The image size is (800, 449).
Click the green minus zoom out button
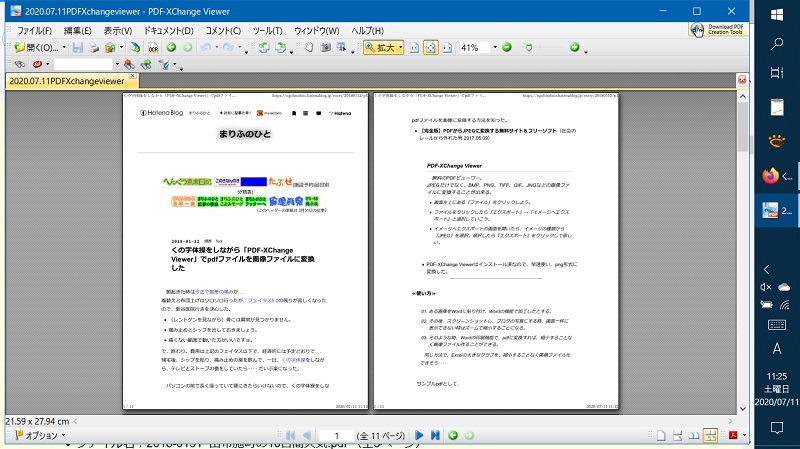tap(507, 47)
